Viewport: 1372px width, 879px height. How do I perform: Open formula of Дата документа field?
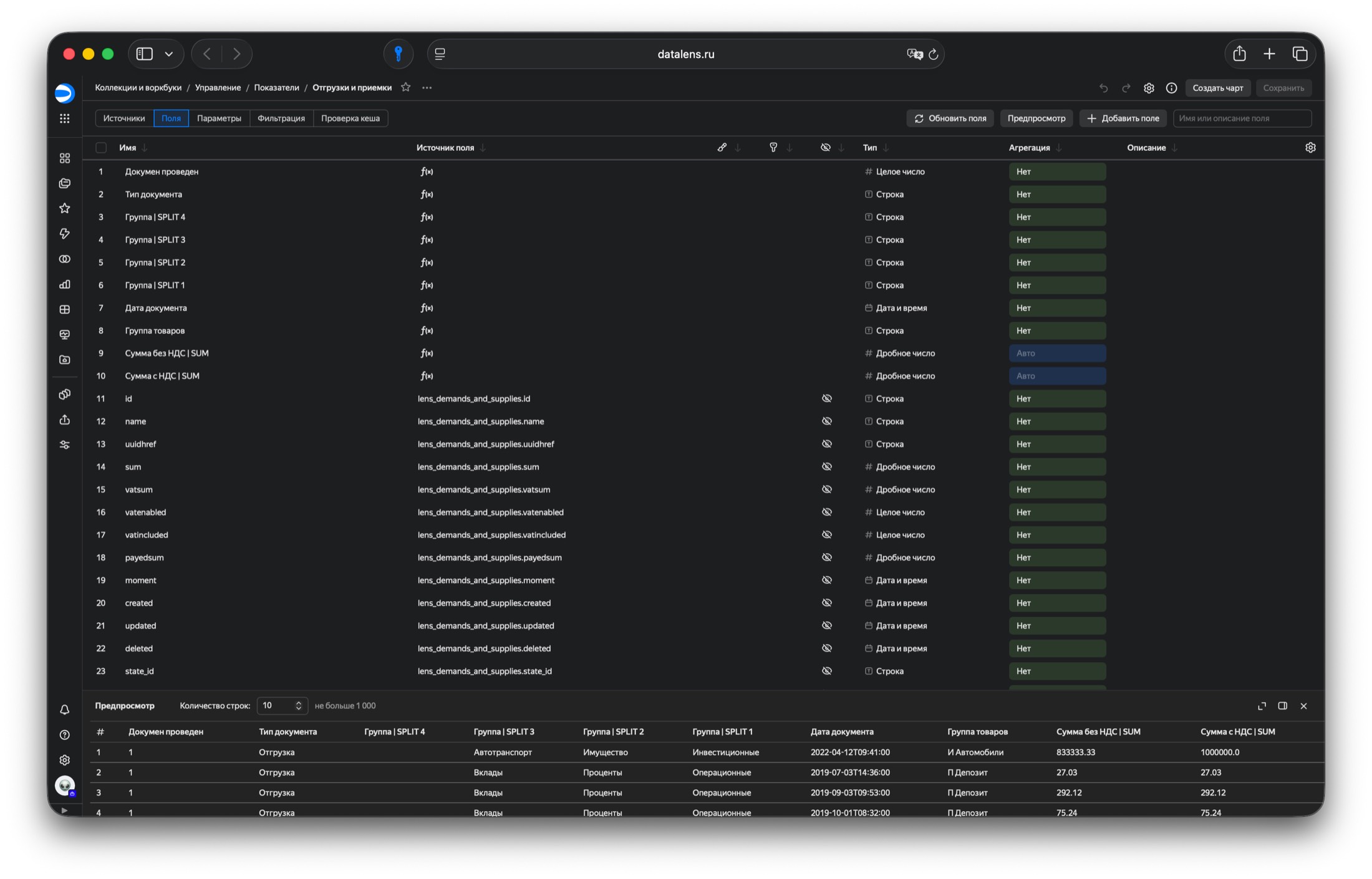tap(427, 308)
